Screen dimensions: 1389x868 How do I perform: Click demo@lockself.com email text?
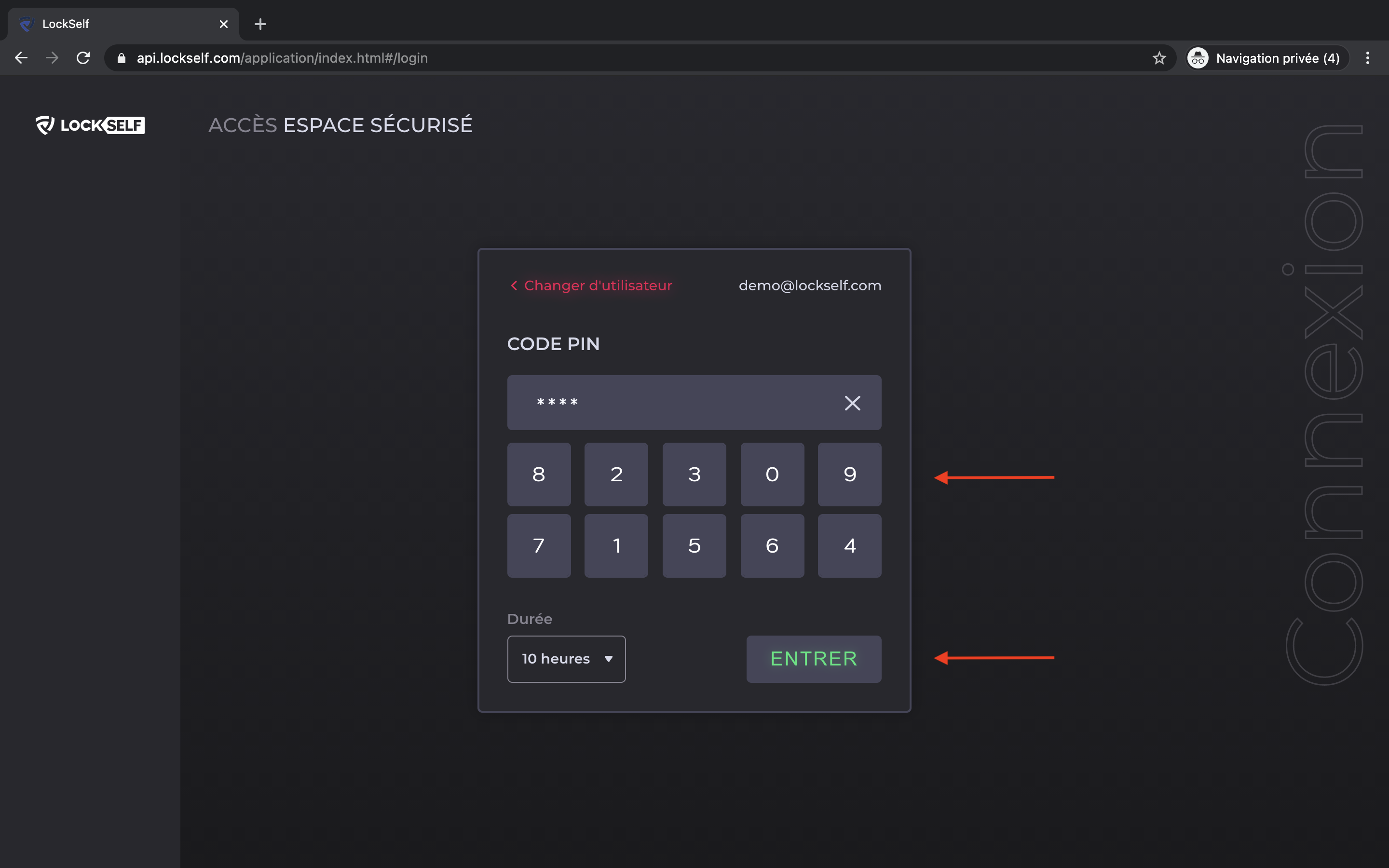click(x=810, y=285)
